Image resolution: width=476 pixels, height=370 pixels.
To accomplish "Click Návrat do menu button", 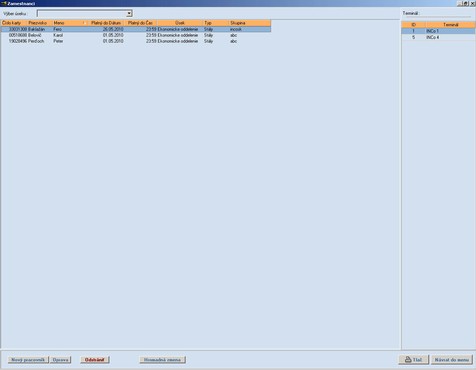I will point(452,360).
